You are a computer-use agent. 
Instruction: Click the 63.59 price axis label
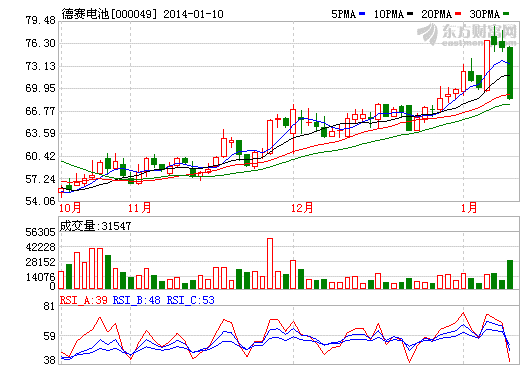coord(40,133)
